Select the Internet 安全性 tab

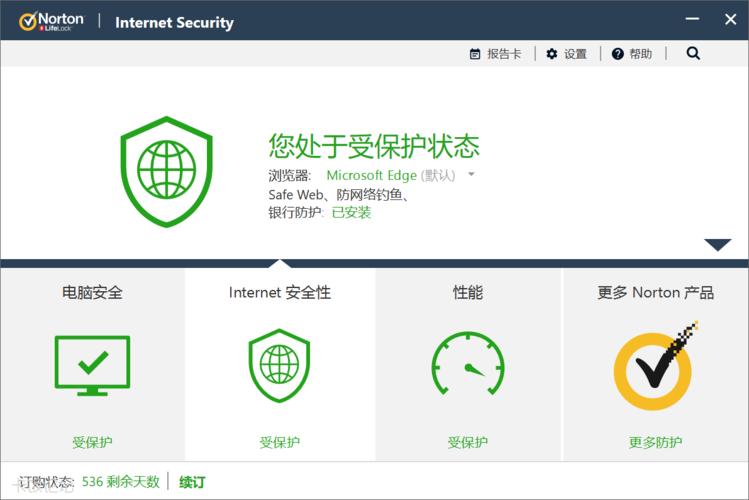click(x=279, y=292)
